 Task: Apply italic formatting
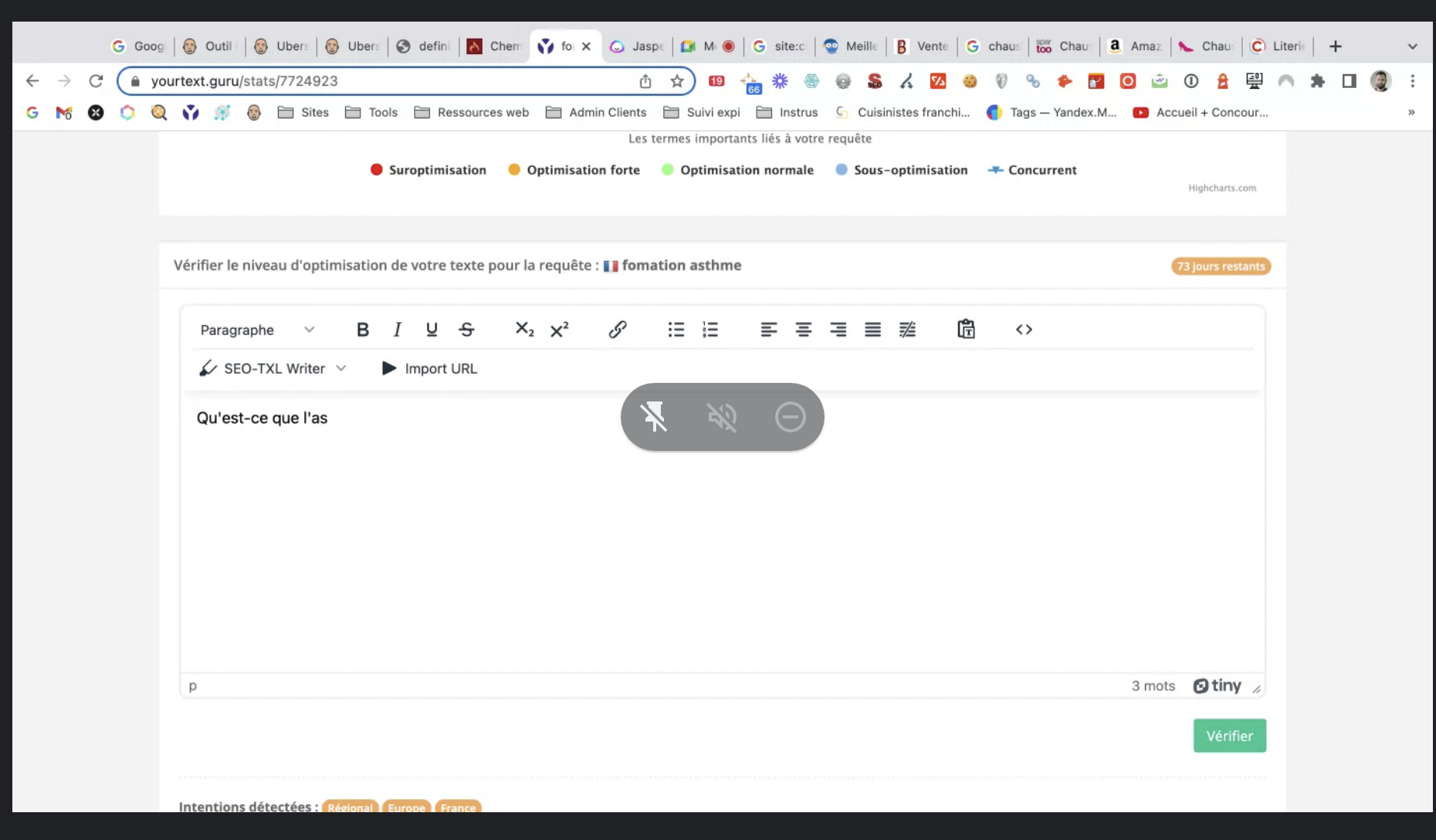(x=397, y=330)
